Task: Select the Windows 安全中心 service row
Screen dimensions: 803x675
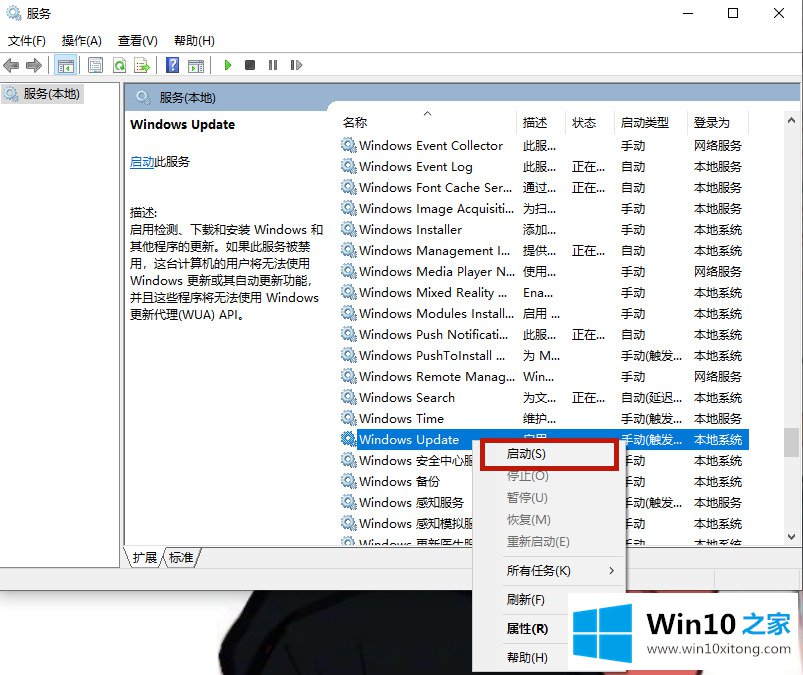Action: pyautogui.click(x=415, y=460)
